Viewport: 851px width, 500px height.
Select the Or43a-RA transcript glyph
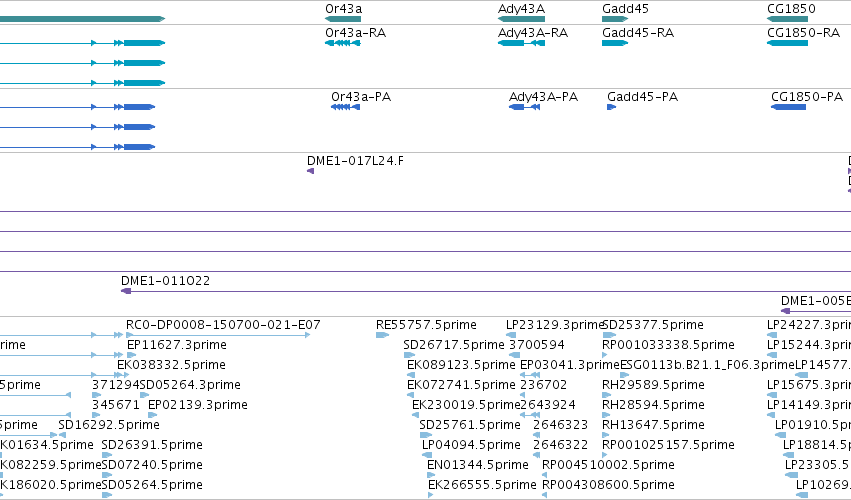[343, 43]
